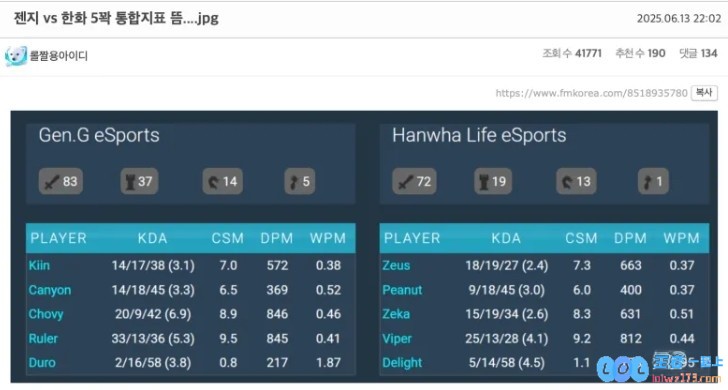The width and height of the screenshot is (728, 390).
Task: Click Hanwha barons icon badge 1
Action: [653, 181]
